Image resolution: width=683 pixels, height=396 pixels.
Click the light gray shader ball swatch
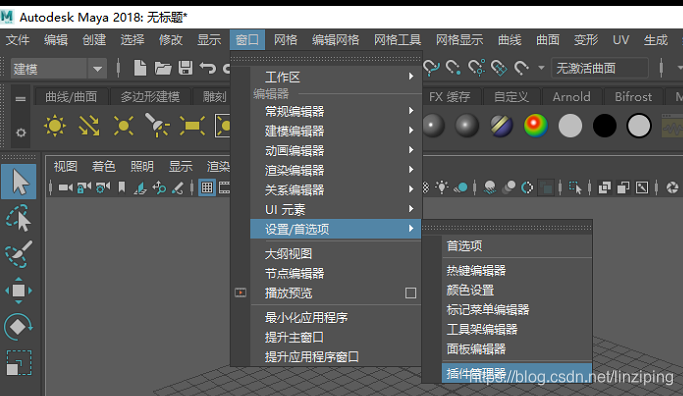tap(570, 126)
